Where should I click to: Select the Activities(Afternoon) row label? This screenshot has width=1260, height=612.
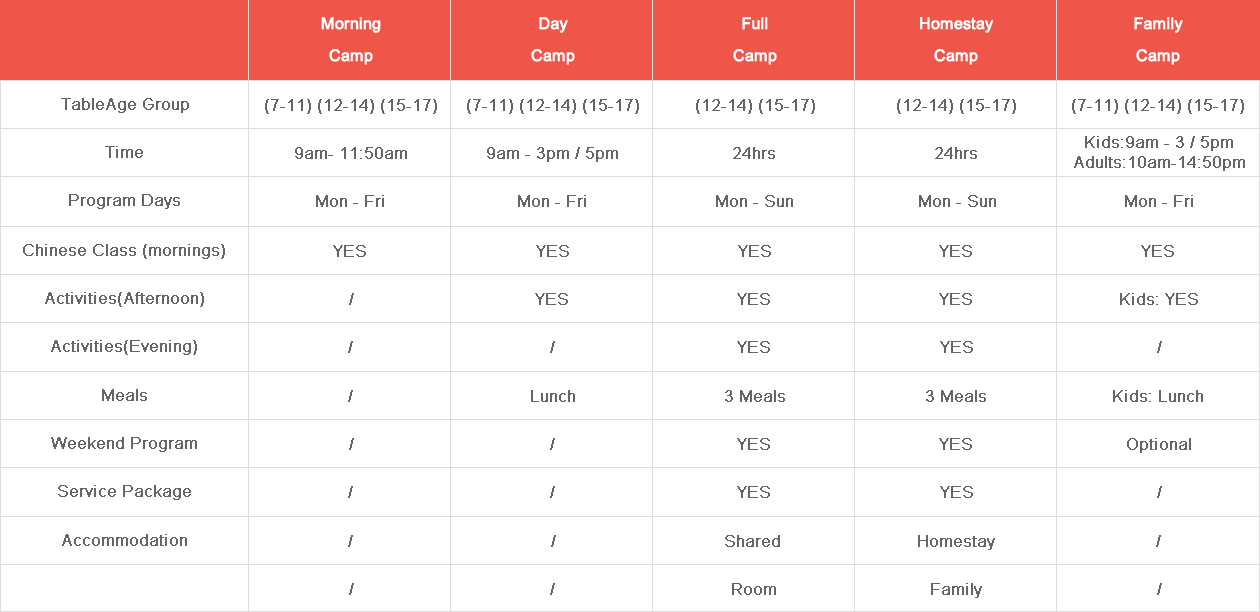click(x=124, y=298)
